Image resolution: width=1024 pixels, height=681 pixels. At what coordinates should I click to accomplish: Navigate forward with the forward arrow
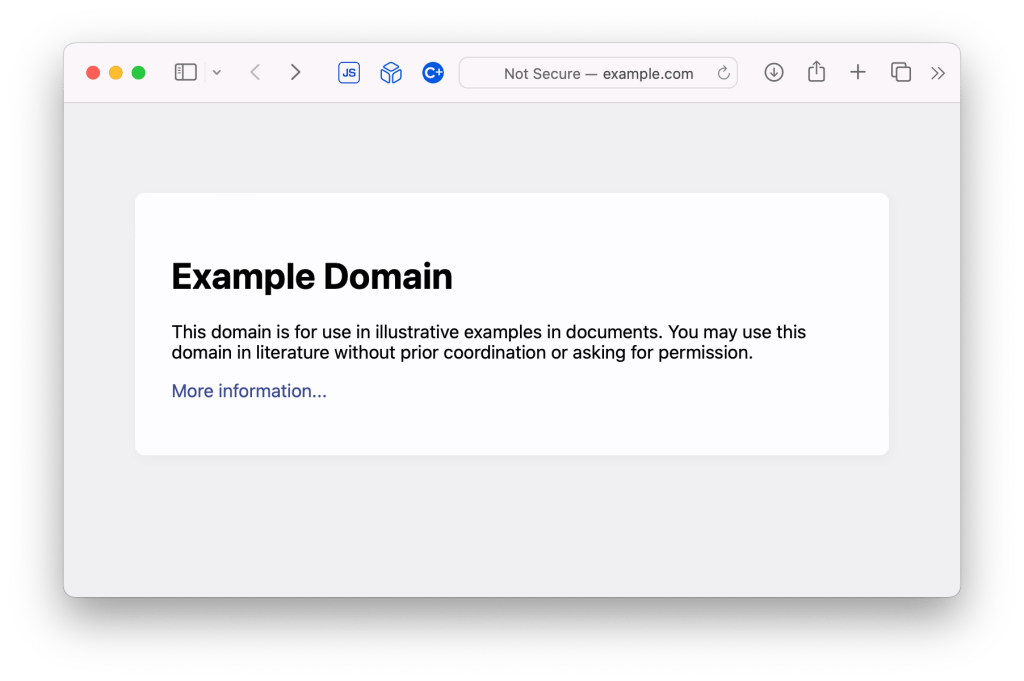pos(295,72)
